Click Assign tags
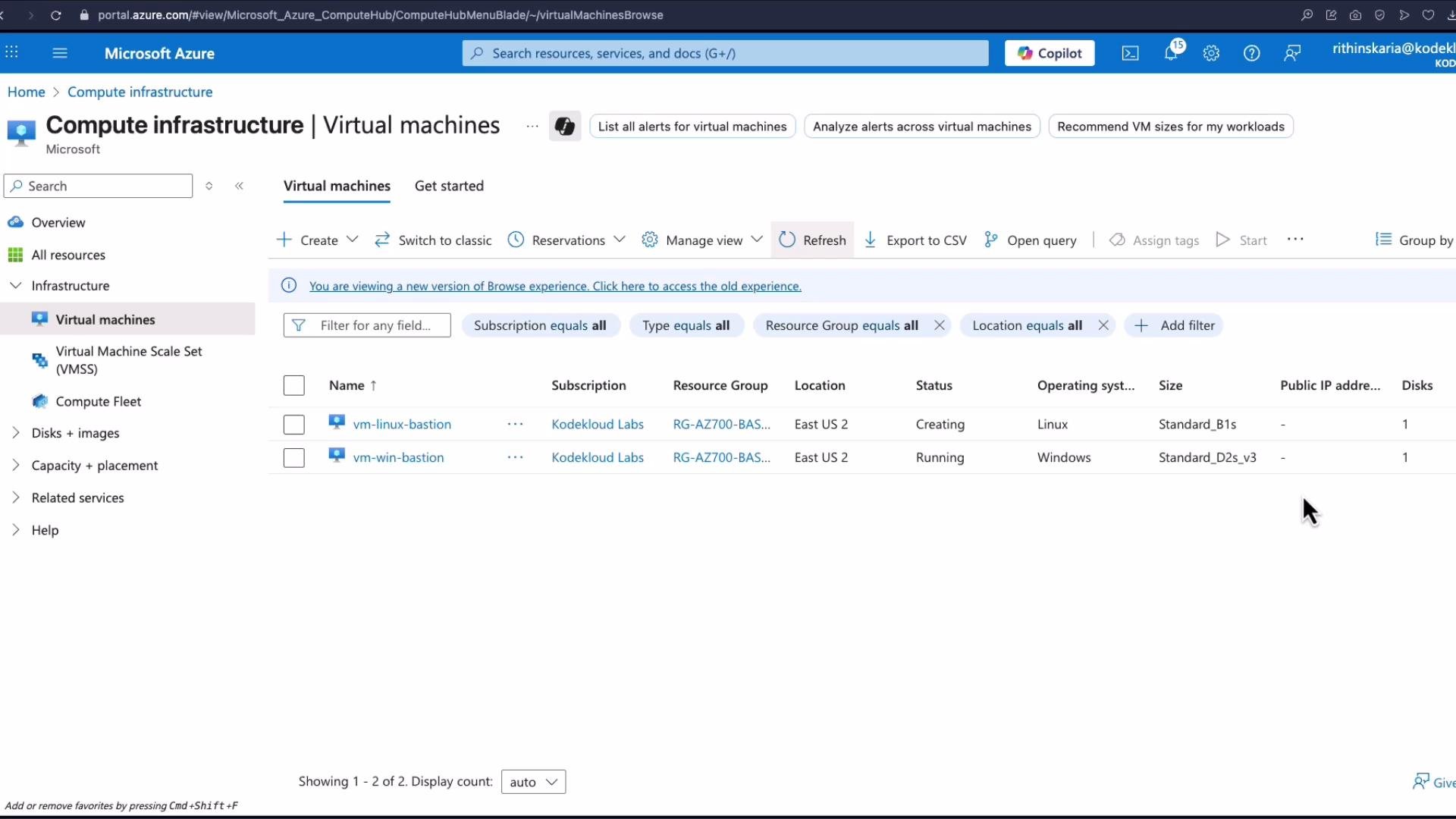The height and width of the screenshot is (819, 1456). (1154, 240)
